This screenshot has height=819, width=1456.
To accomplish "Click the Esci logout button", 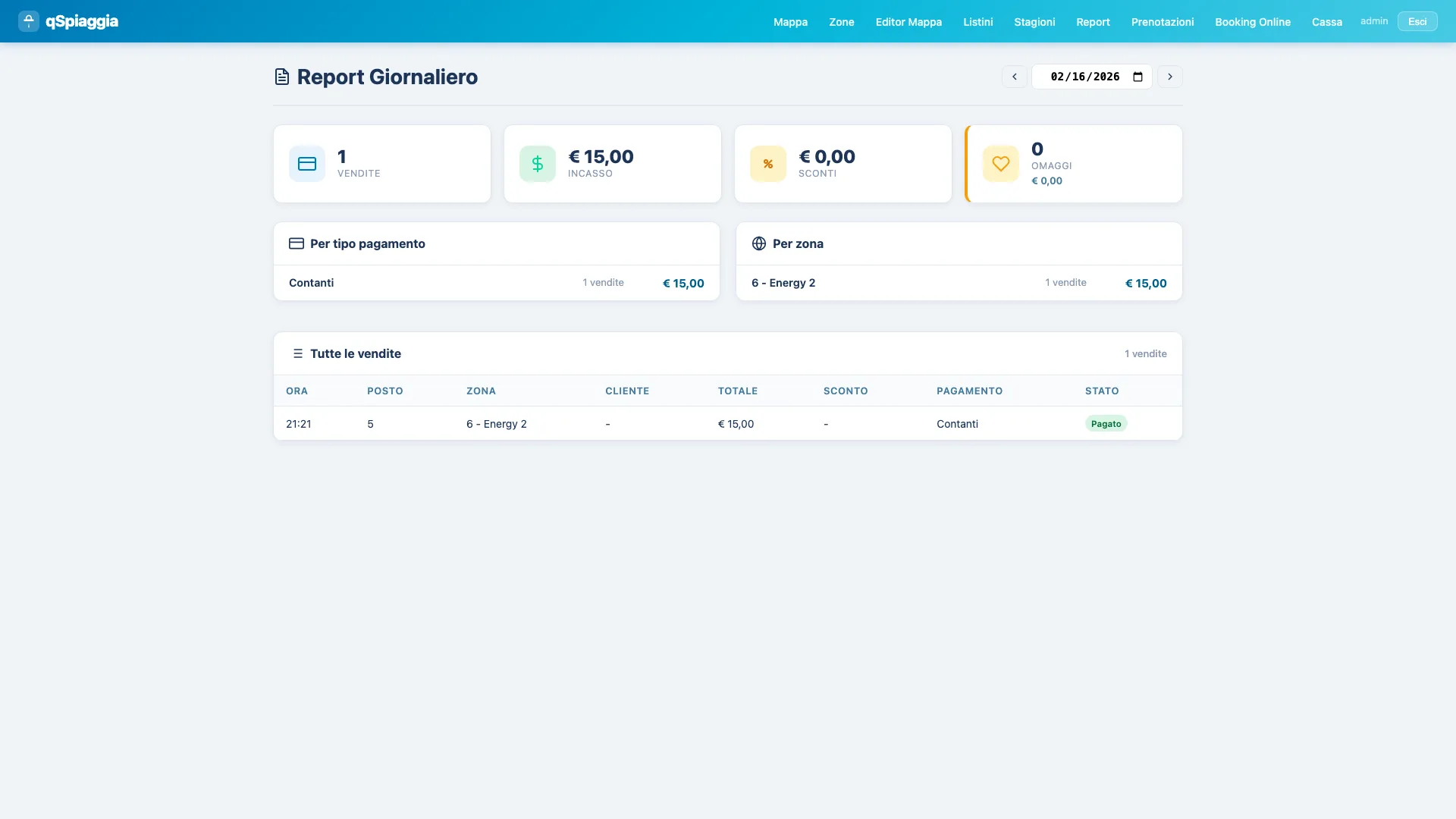I will pos(1417,20).
